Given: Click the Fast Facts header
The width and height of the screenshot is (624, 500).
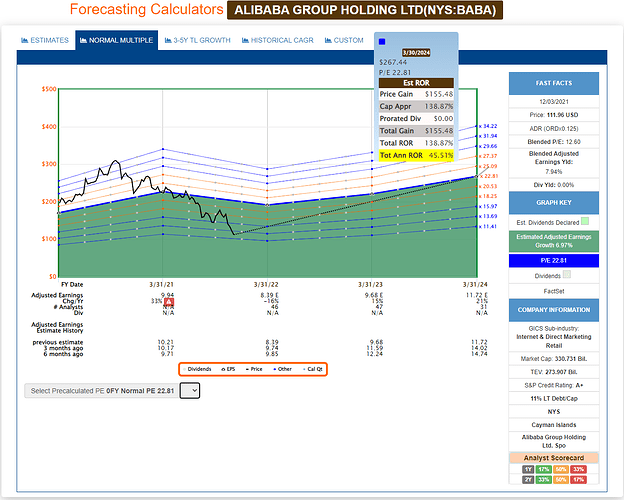Looking at the screenshot, I should point(554,83).
